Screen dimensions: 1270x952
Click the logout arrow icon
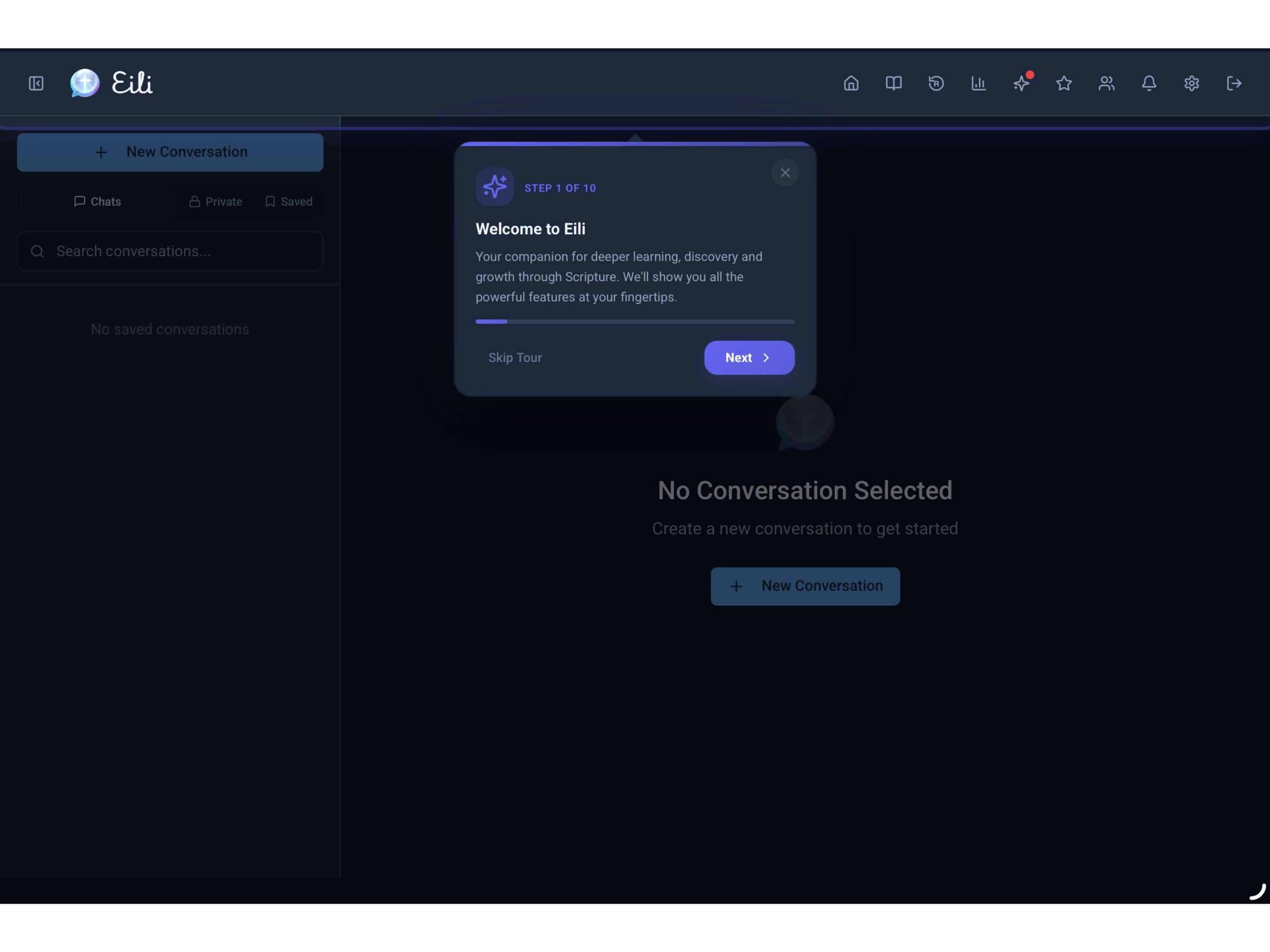1234,84
